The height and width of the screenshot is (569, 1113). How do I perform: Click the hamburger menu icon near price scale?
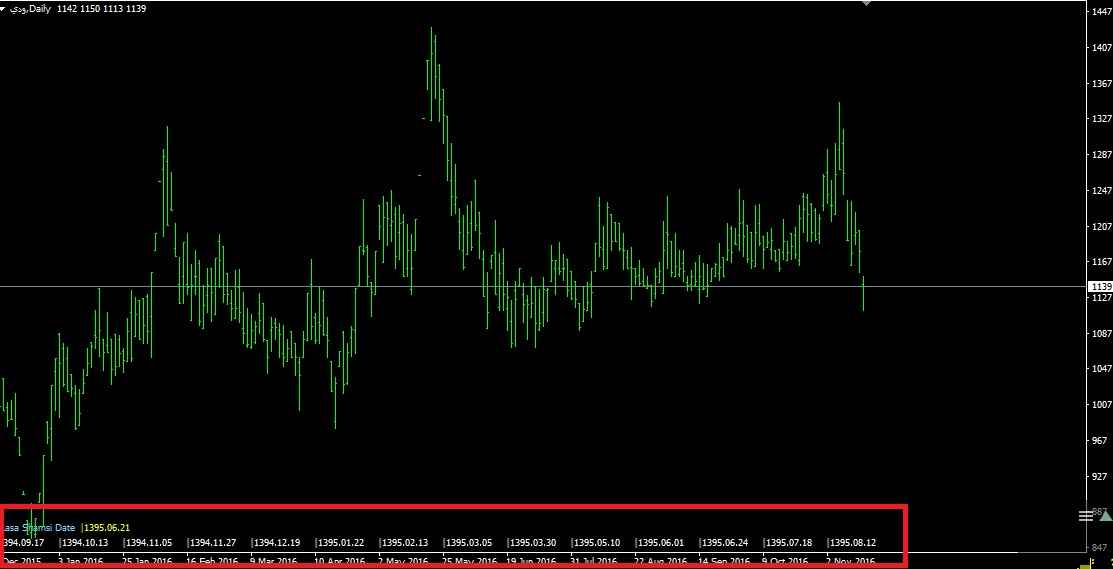1086,515
